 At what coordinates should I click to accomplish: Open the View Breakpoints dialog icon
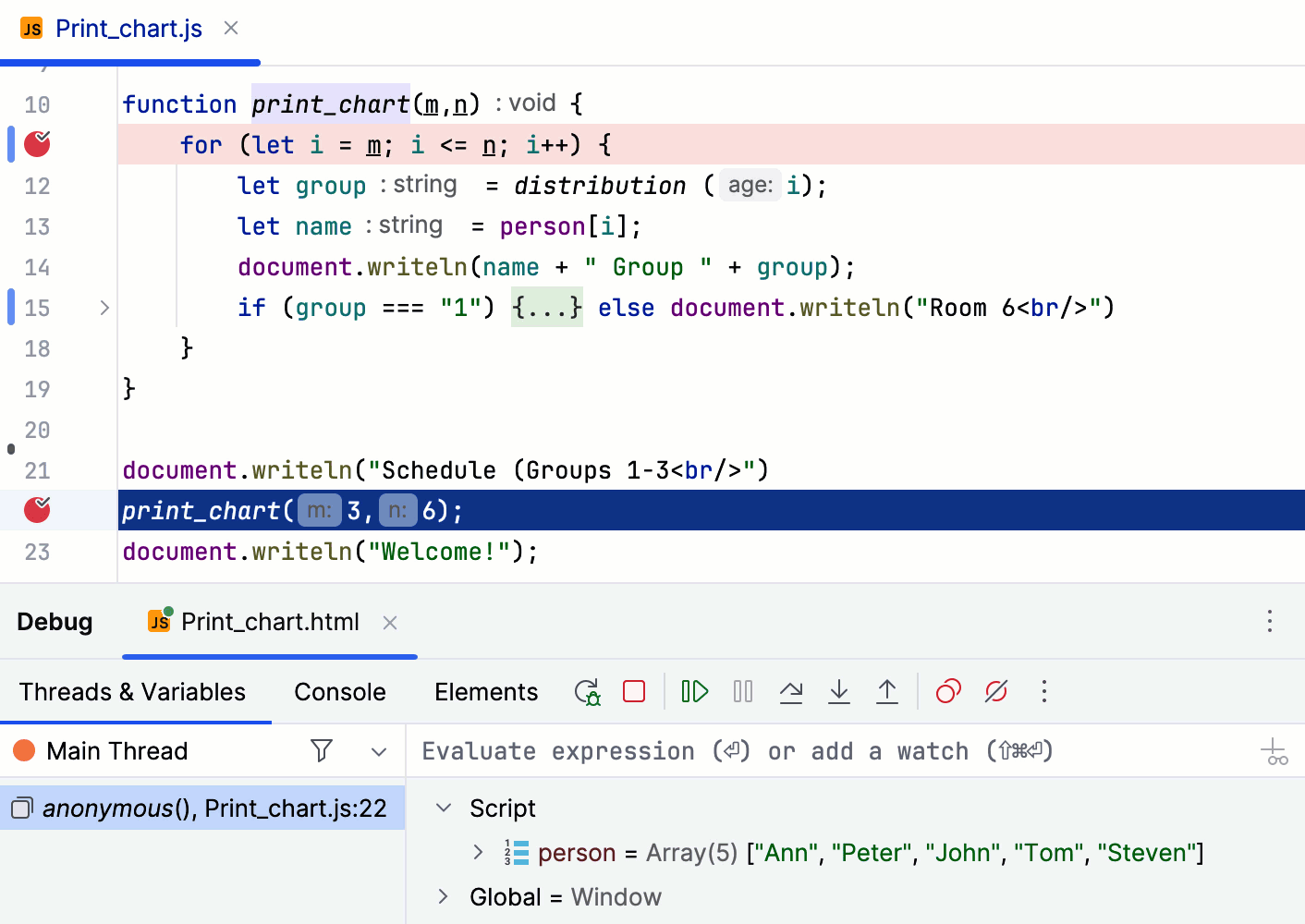click(x=947, y=691)
